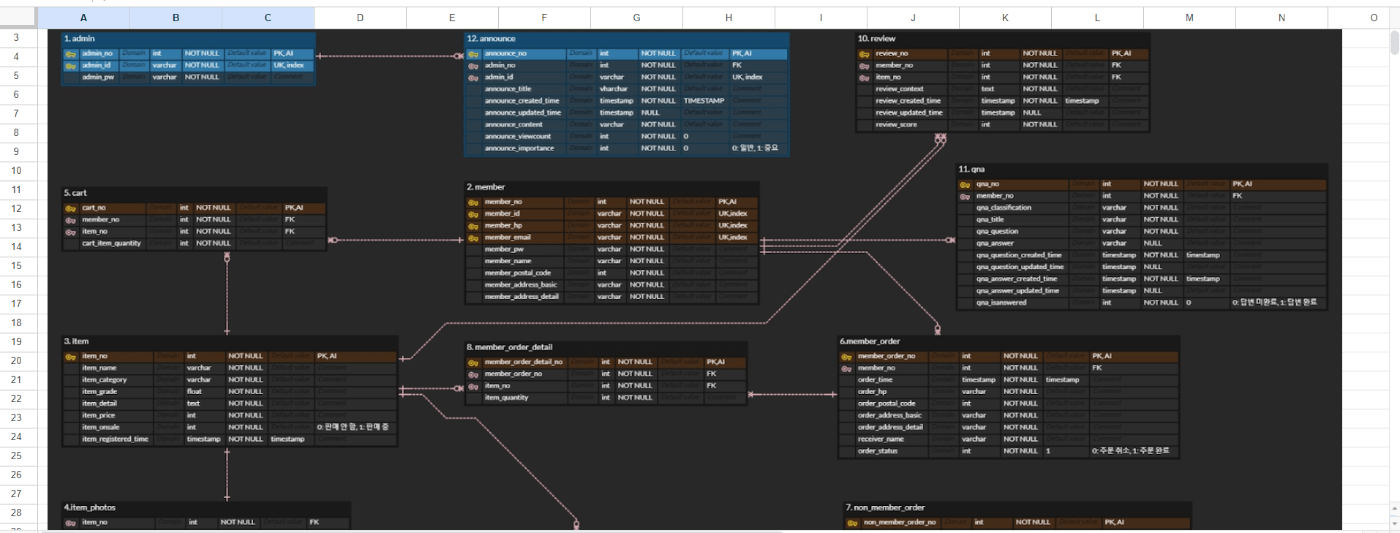Select row 28 header
This screenshot has height=533, width=1400.
coord(18,513)
